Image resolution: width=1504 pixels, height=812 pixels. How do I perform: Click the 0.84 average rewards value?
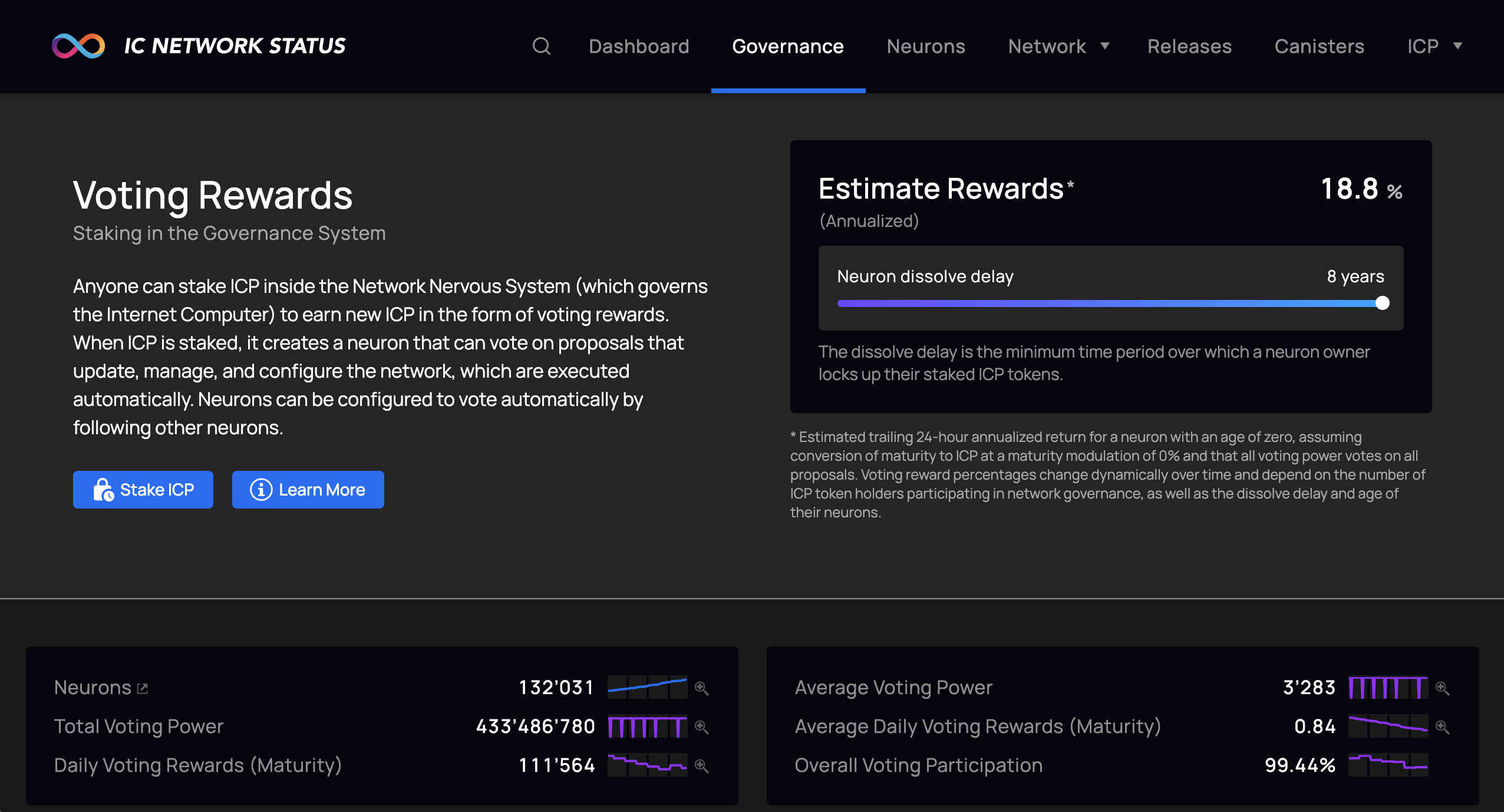pos(1315,727)
